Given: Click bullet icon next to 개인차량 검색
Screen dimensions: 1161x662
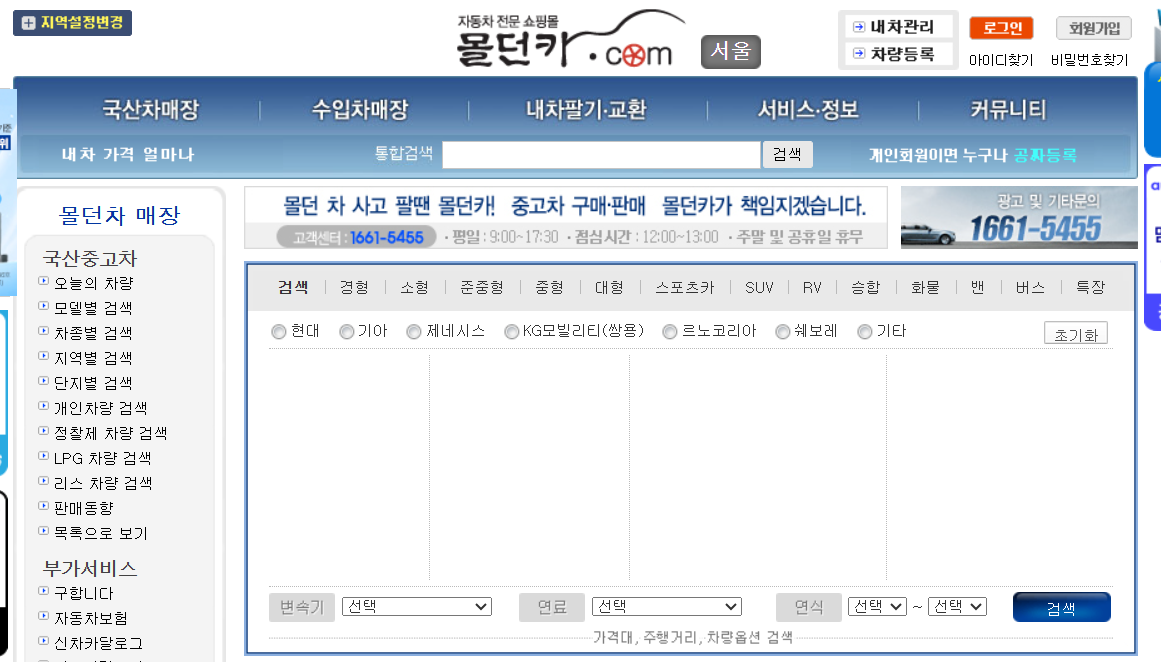Looking at the screenshot, I should (44, 406).
